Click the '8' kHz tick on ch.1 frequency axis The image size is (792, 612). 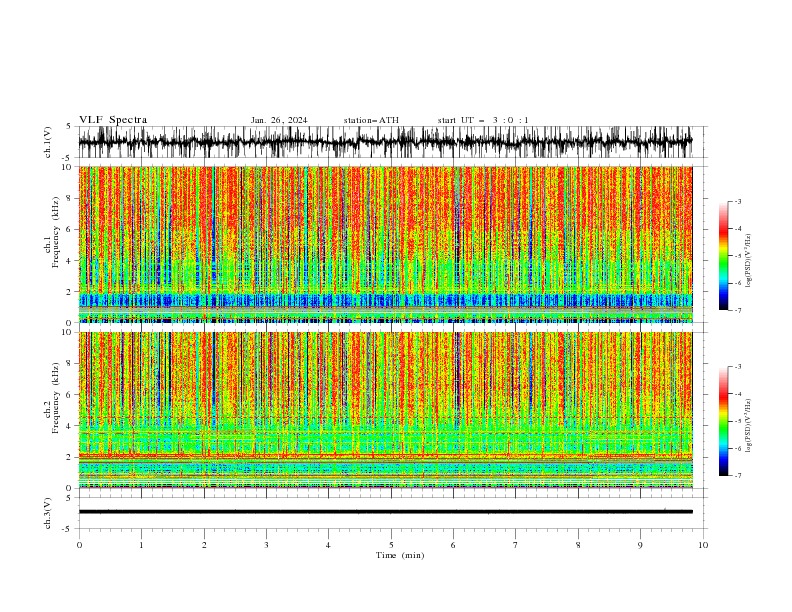(71, 198)
